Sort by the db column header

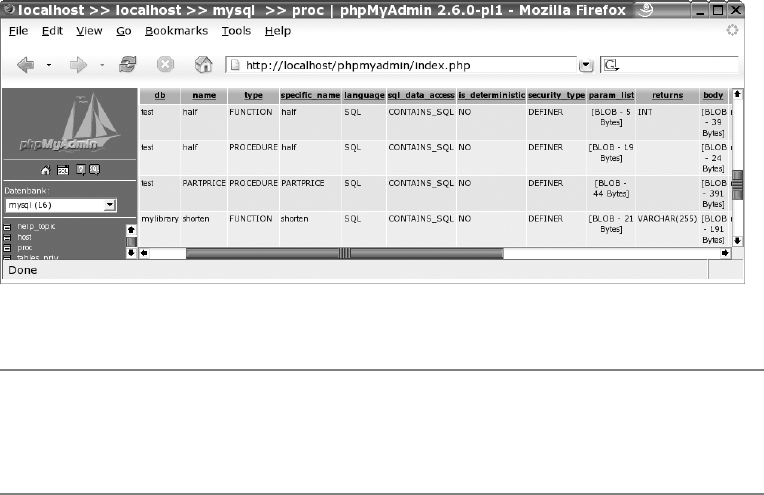pyautogui.click(x=160, y=95)
